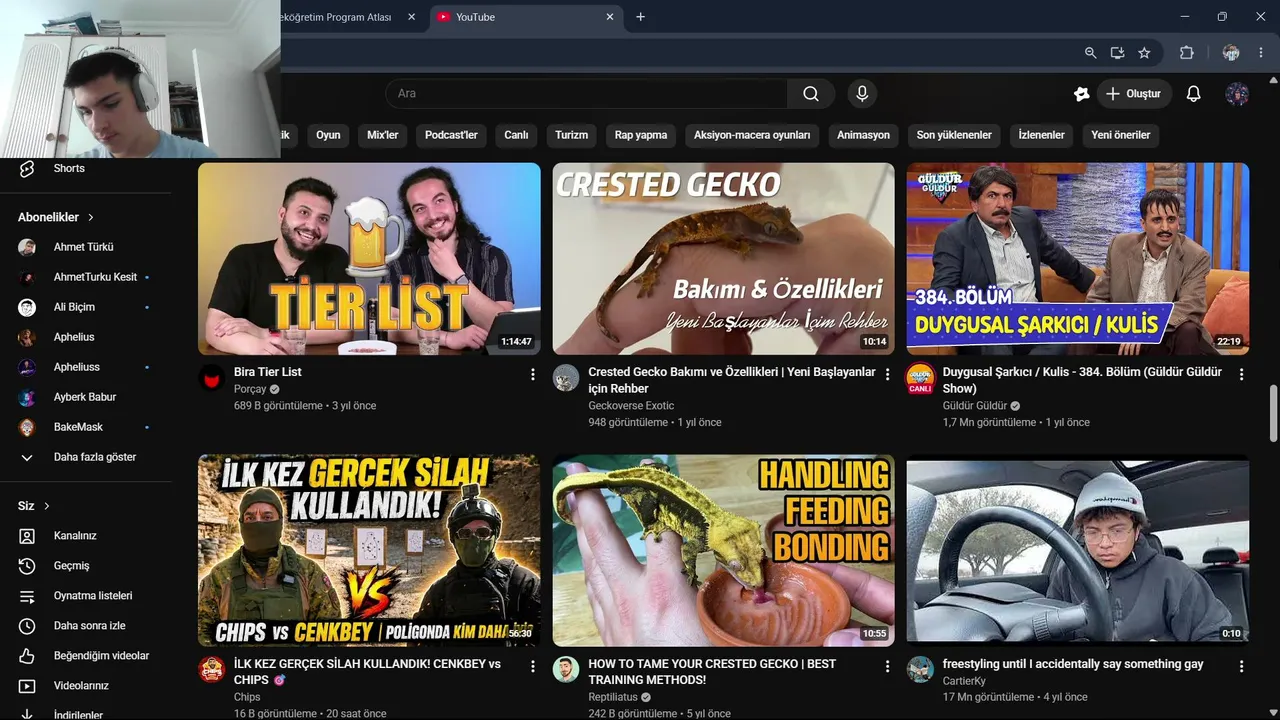Click the scrollbar up arrow
Screen dimensions: 1280x720
(1273, 81)
